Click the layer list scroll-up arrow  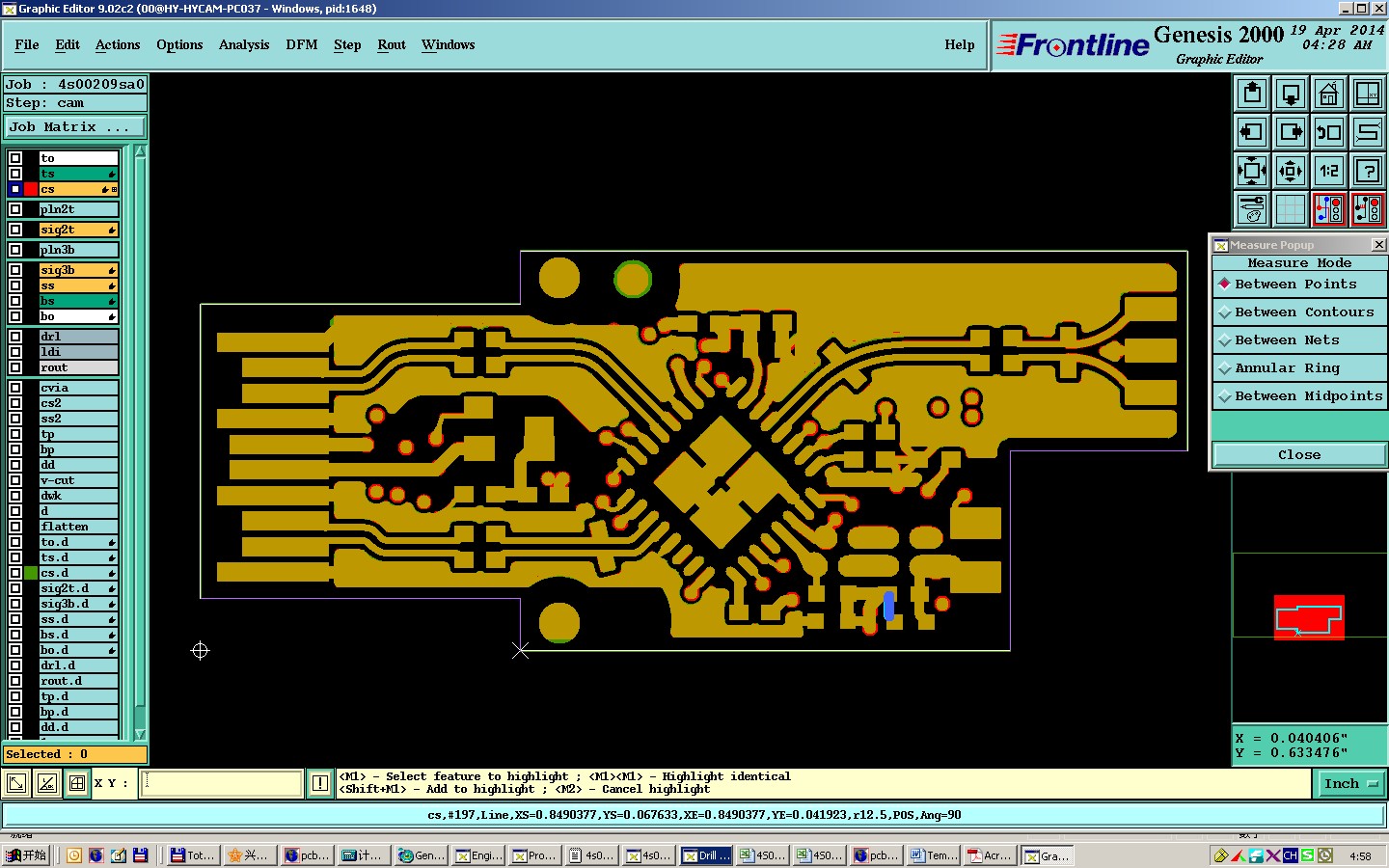click(140, 151)
